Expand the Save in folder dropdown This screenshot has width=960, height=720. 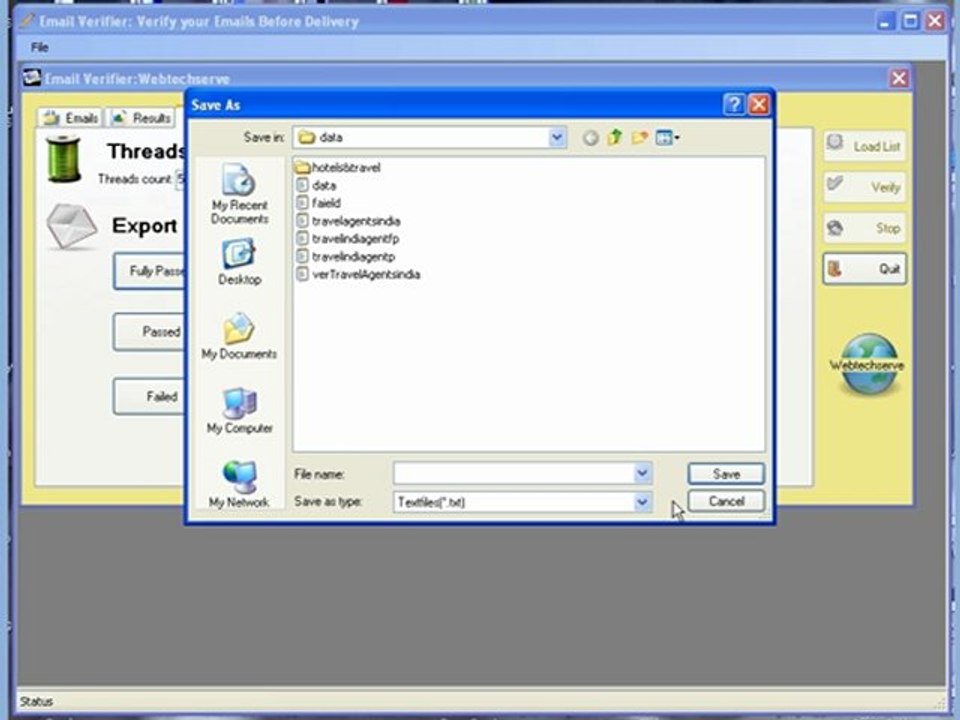click(557, 138)
